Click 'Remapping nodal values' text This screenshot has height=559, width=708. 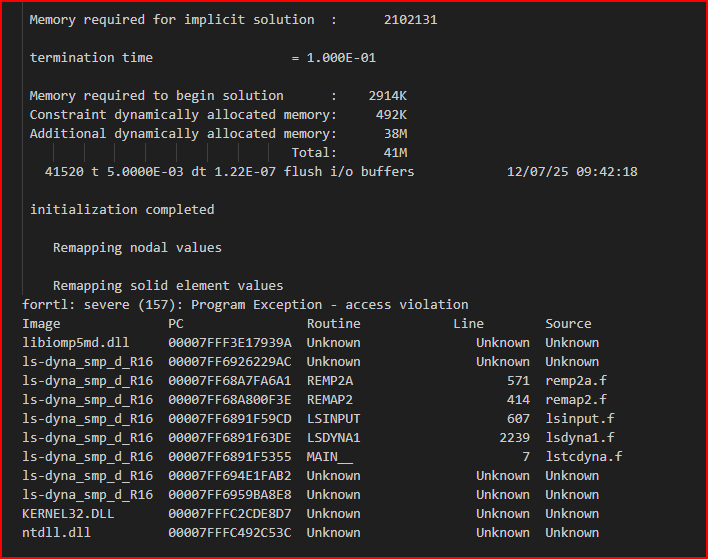(137, 247)
